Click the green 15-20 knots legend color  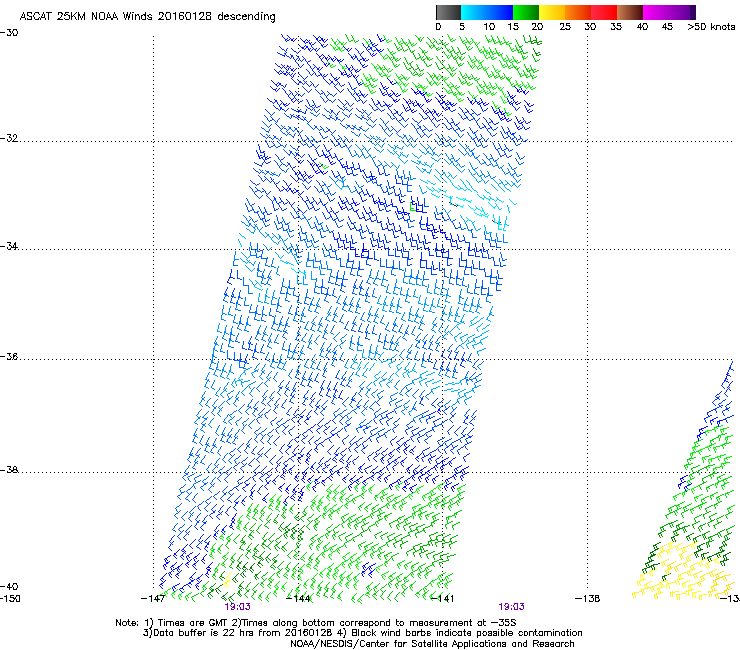[x=526, y=12]
